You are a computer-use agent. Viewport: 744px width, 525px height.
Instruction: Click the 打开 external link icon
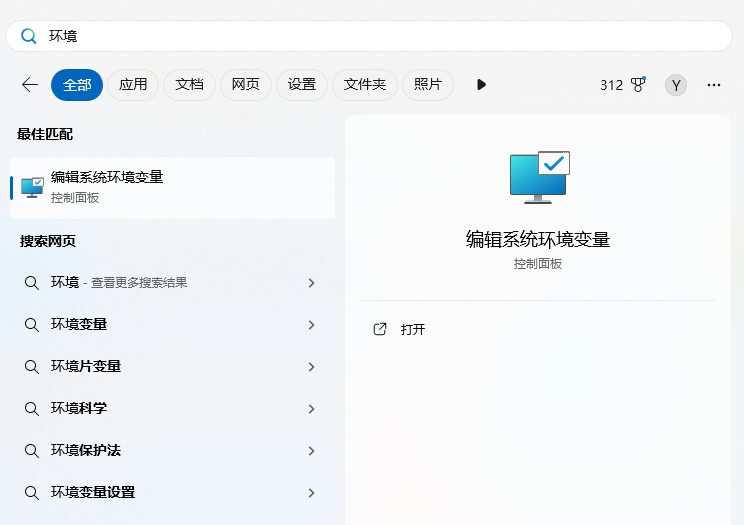[380, 329]
